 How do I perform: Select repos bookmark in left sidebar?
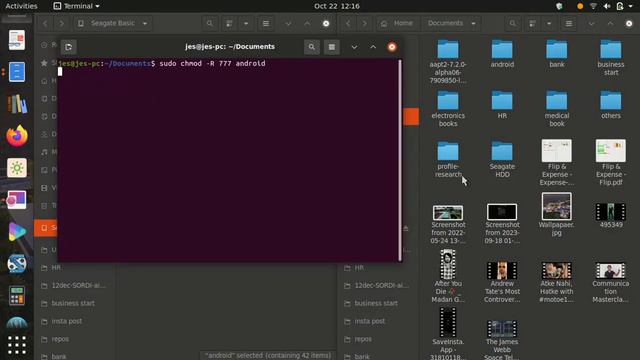pos(74,339)
